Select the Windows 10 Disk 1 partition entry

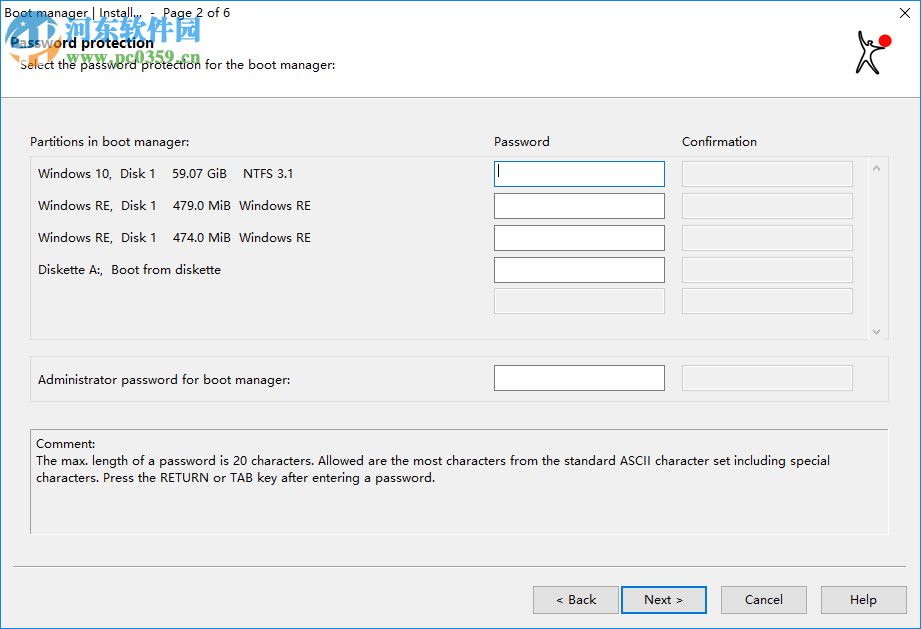[x=165, y=174]
